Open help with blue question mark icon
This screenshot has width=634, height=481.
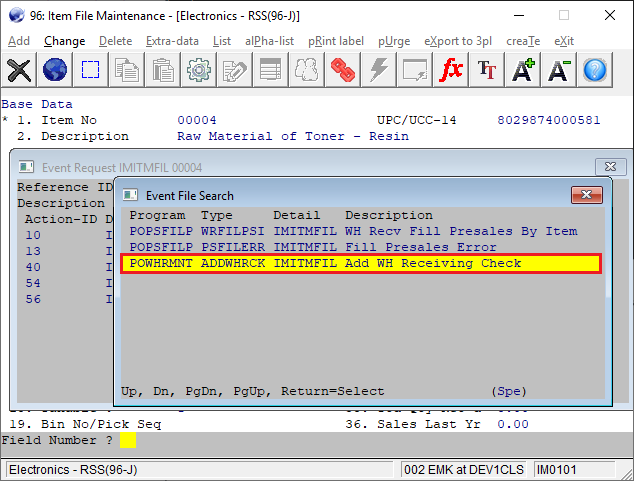pos(595,70)
